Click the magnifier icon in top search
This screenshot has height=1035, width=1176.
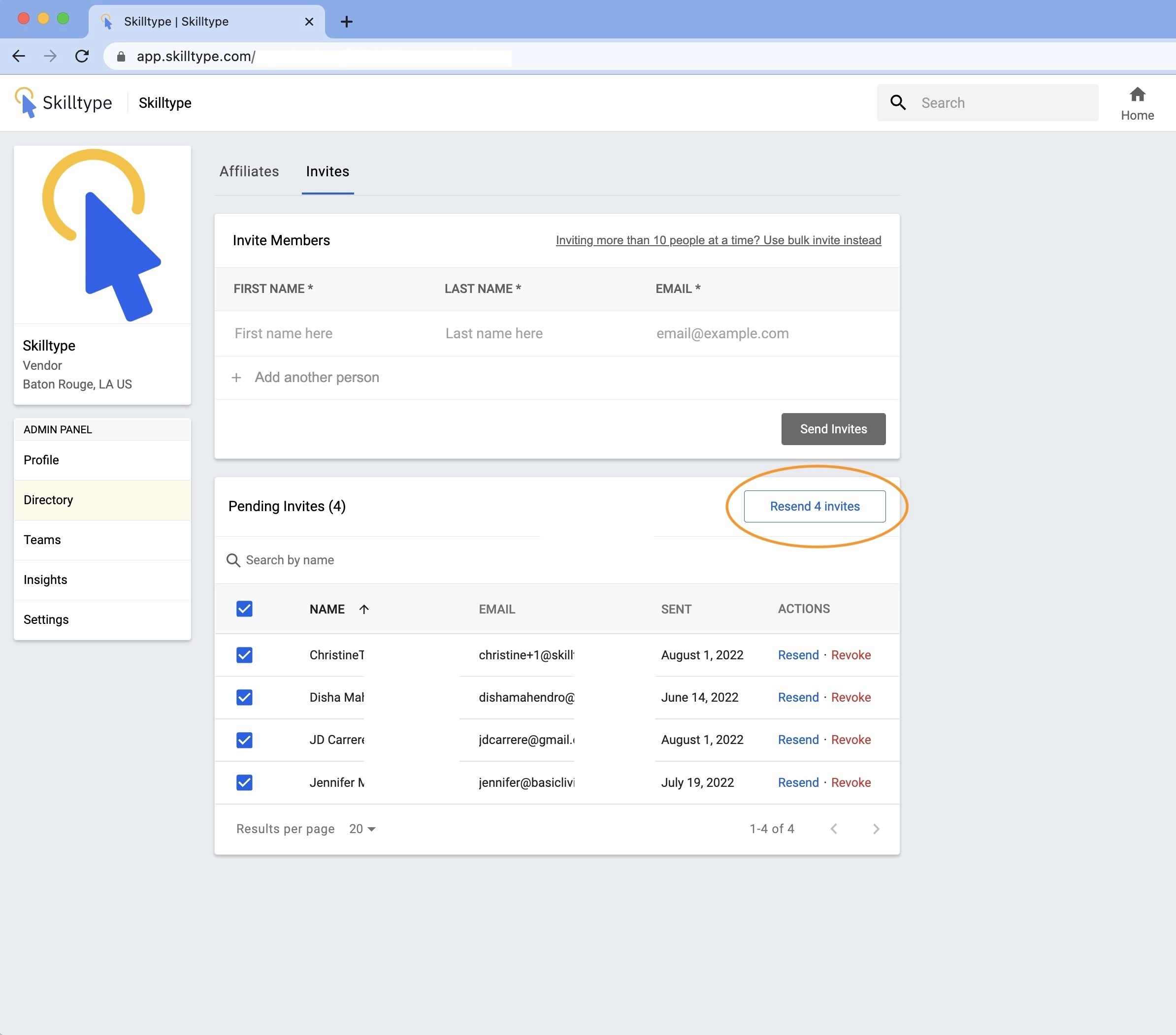coord(898,102)
